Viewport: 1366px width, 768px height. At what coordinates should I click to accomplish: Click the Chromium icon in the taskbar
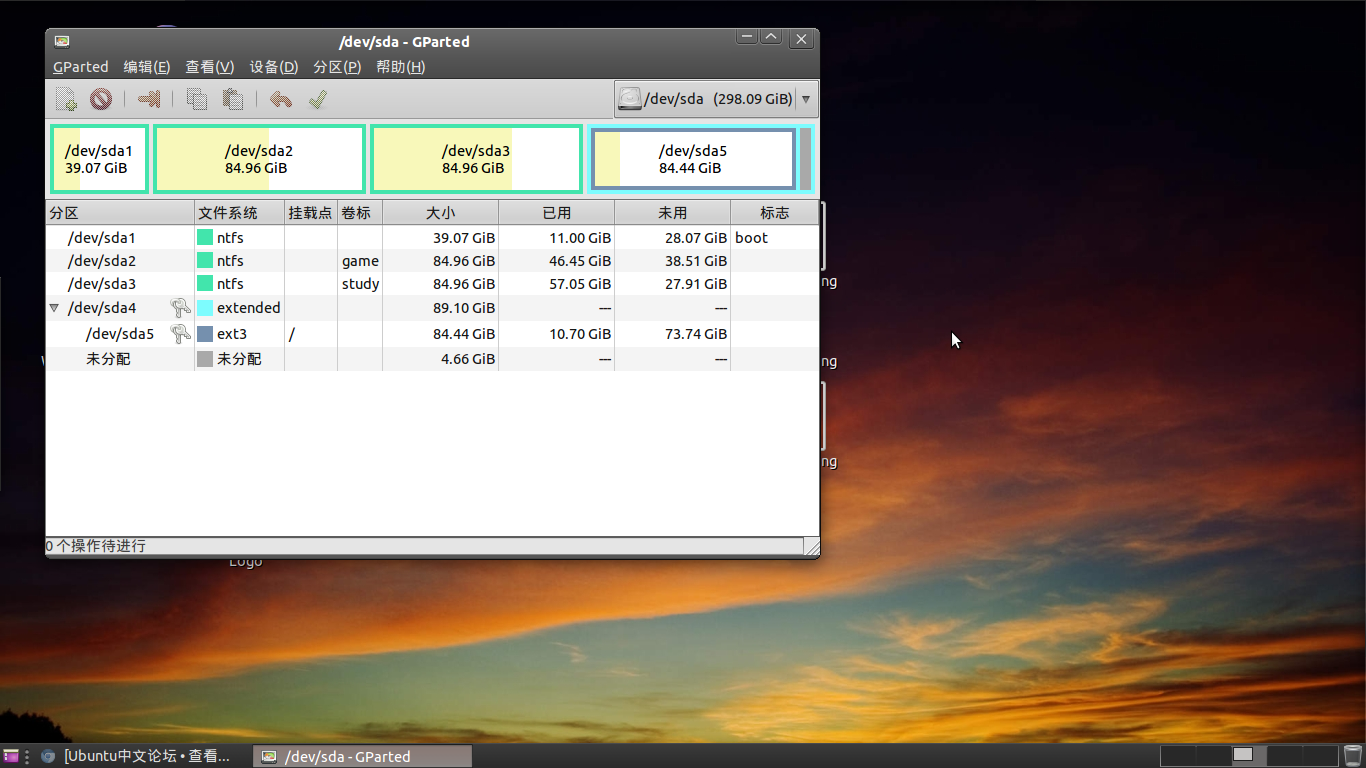click(x=47, y=756)
